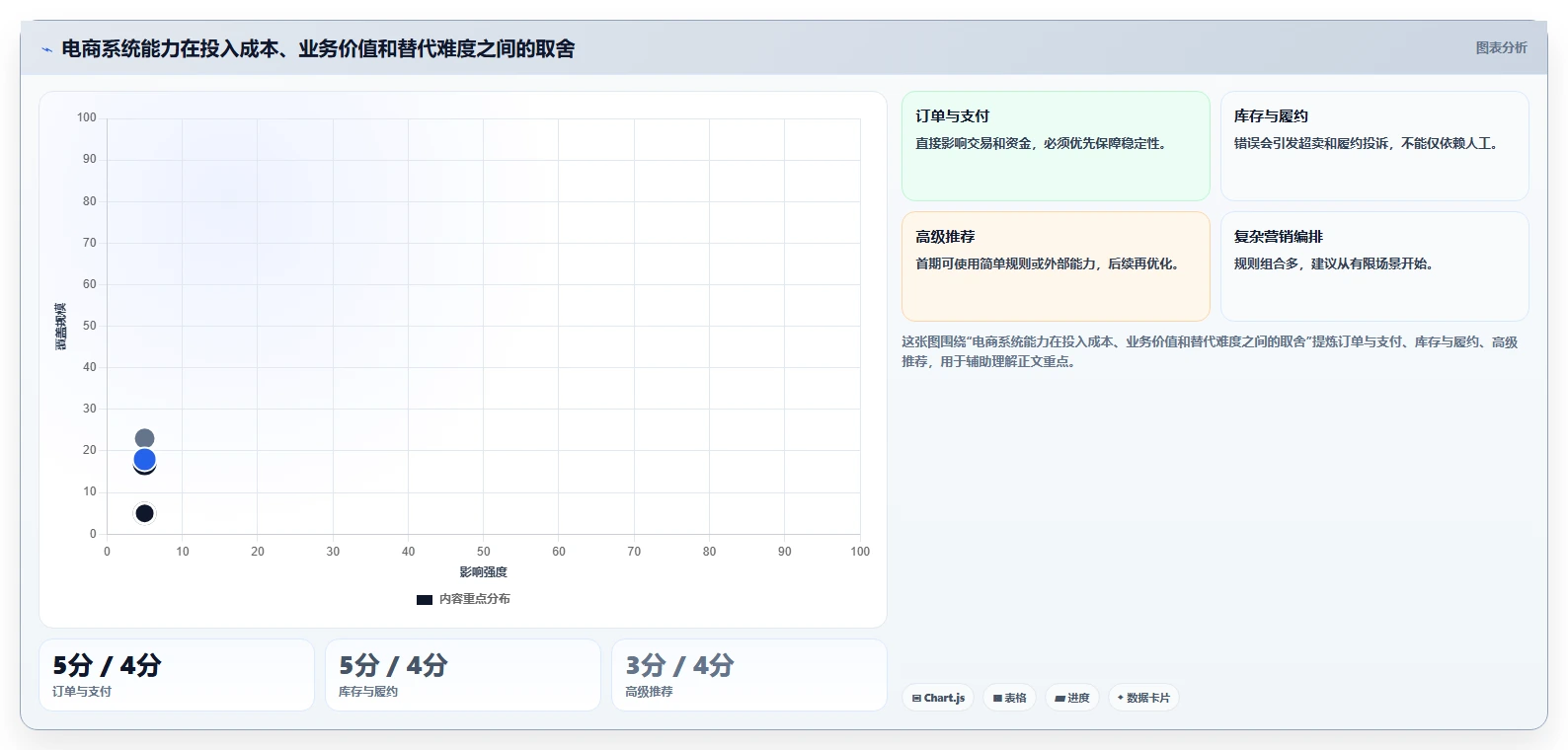Click the Chart.js chip icon
The width and height of the screenshot is (1568, 750).
[x=916, y=698]
